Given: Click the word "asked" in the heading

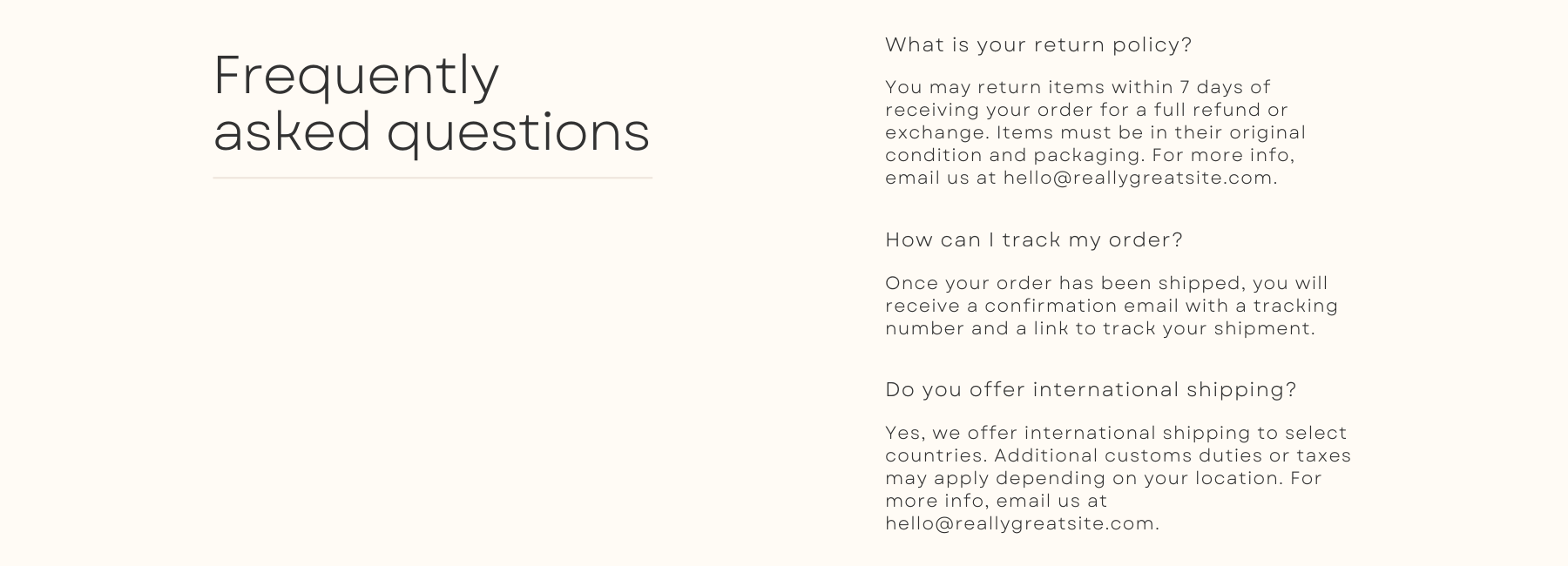Looking at the screenshot, I should click(x=292, y=133).
